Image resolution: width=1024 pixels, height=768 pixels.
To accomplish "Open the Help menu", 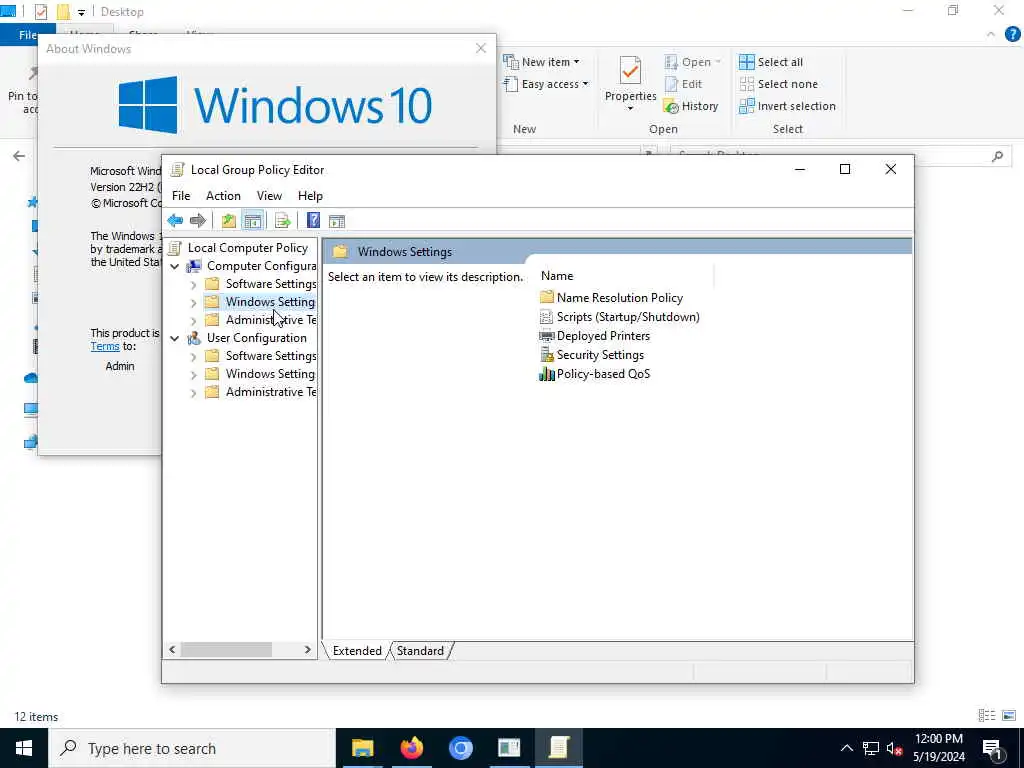I will point(310,196).
